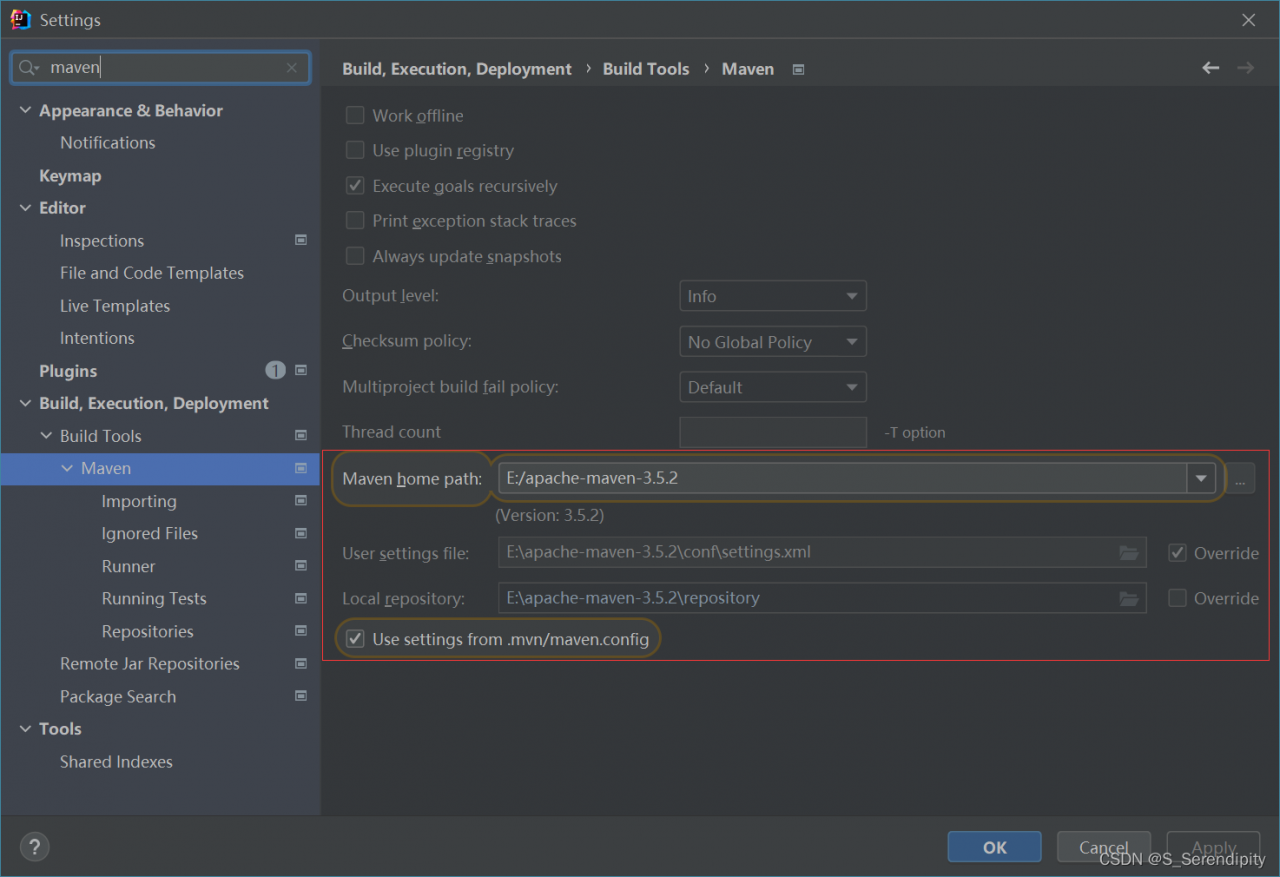Click project-level icon next to Maven breadcrumb
1280x877 pixels.
pyautogui.click(x=798, y=69)
